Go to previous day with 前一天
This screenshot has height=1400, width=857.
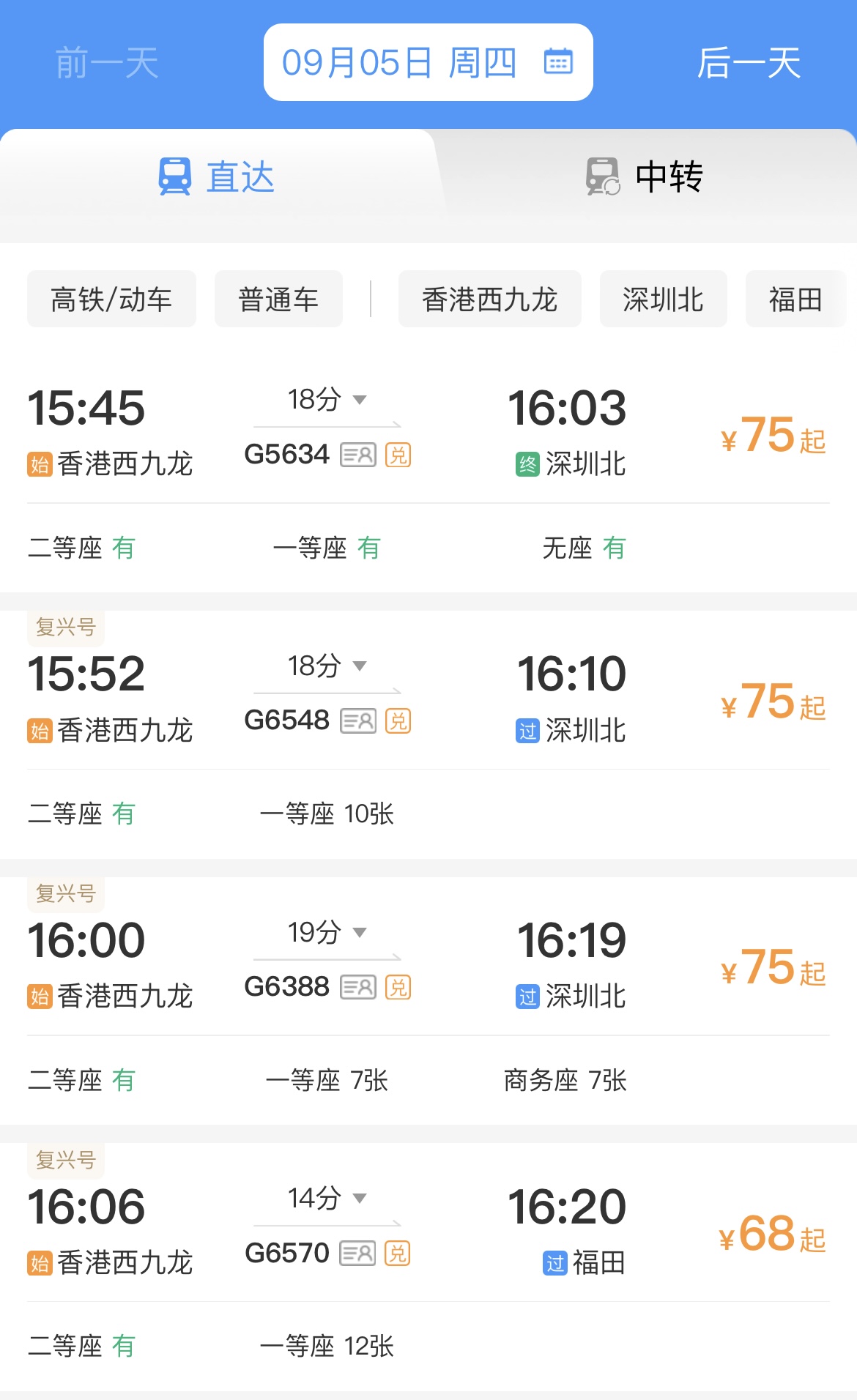[107, 63]
